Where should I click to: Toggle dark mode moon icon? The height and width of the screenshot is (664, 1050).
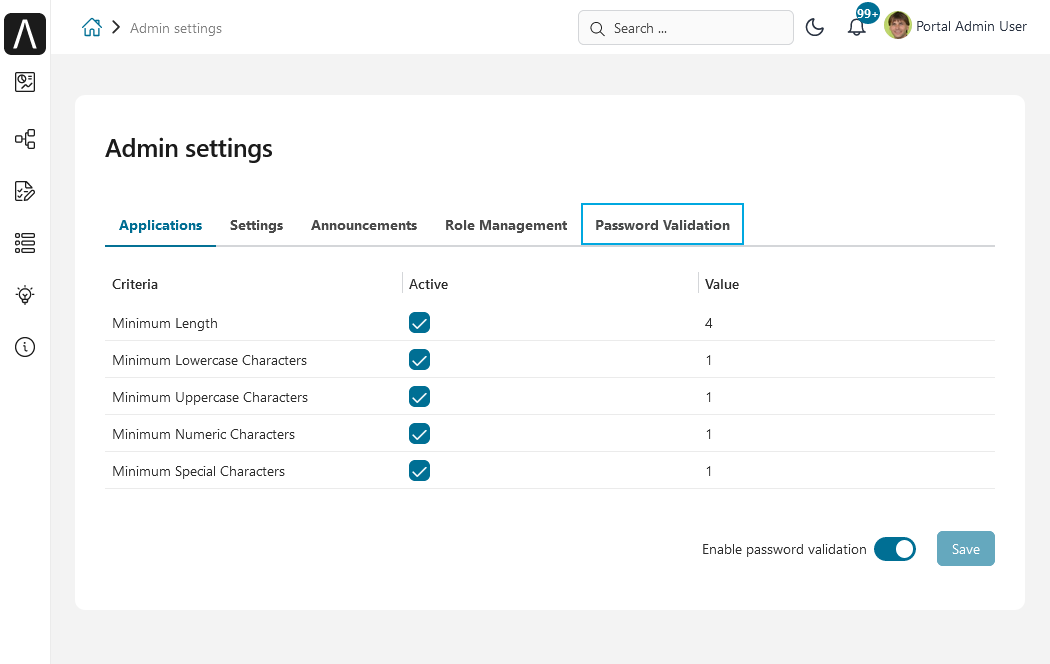814,27
